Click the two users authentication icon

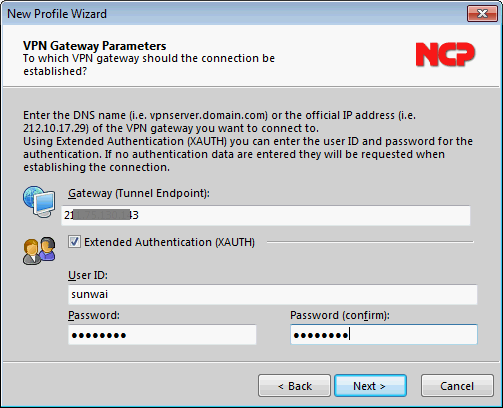point(39,251)
